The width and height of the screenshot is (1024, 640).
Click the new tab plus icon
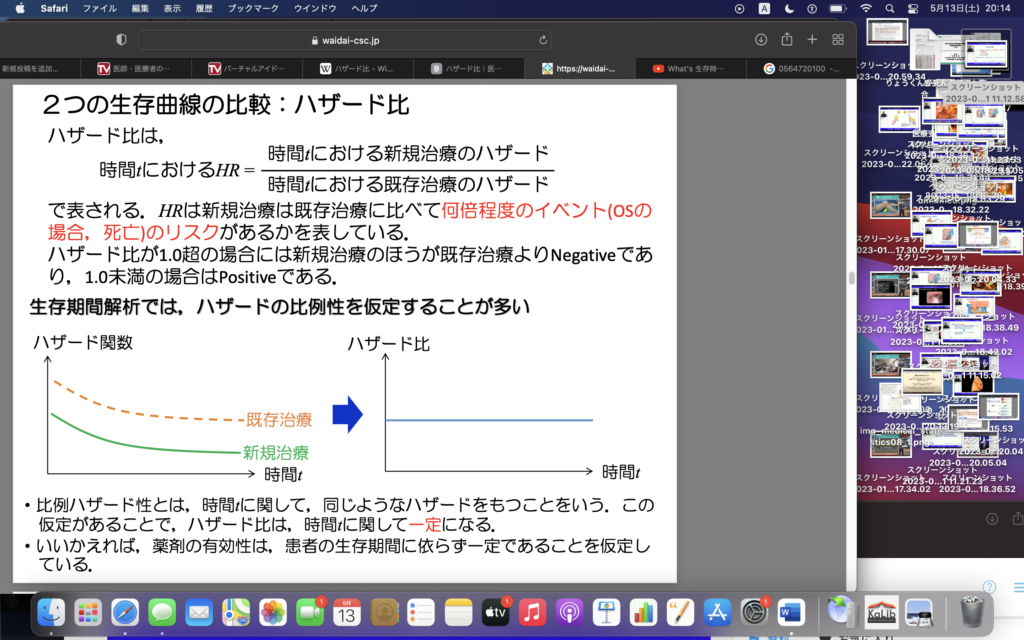click(x=812, y=39)
